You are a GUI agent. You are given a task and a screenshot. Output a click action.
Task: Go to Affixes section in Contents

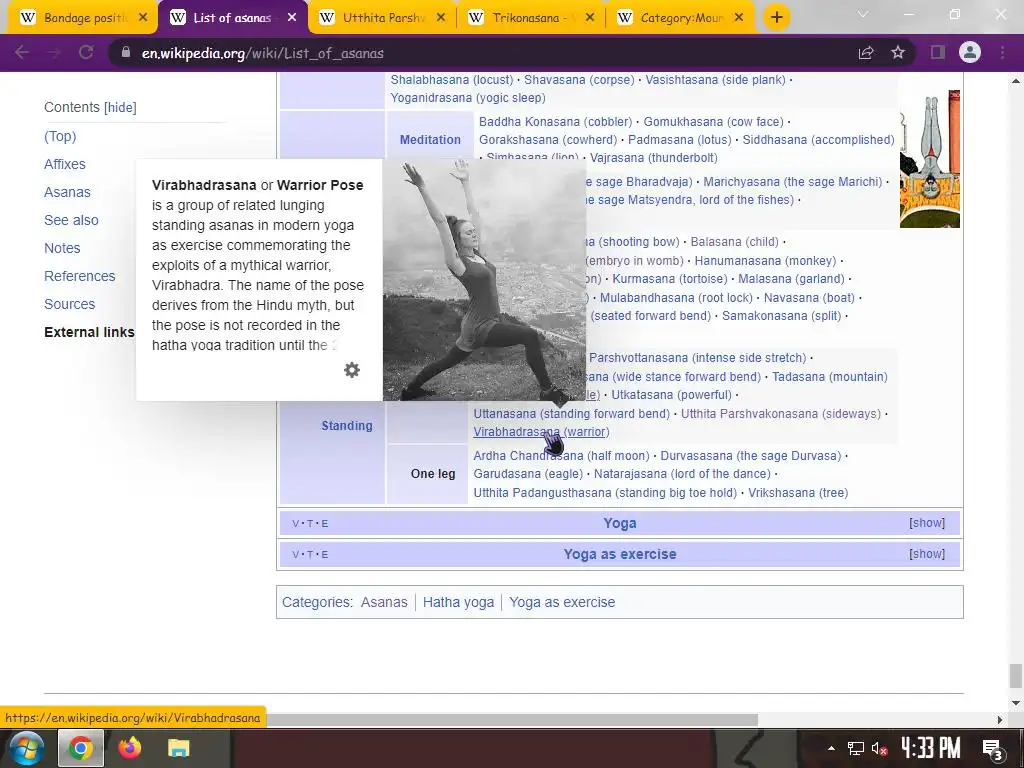tap(65, 164)
